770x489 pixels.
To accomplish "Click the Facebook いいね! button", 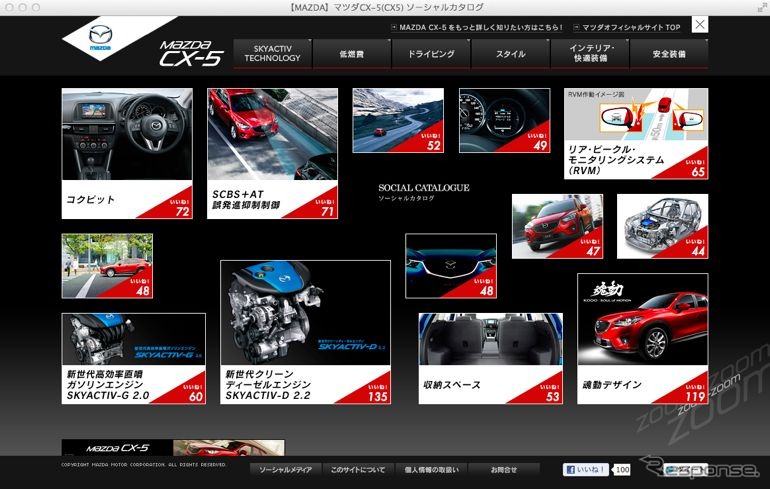I will click(x=586, y=470).
